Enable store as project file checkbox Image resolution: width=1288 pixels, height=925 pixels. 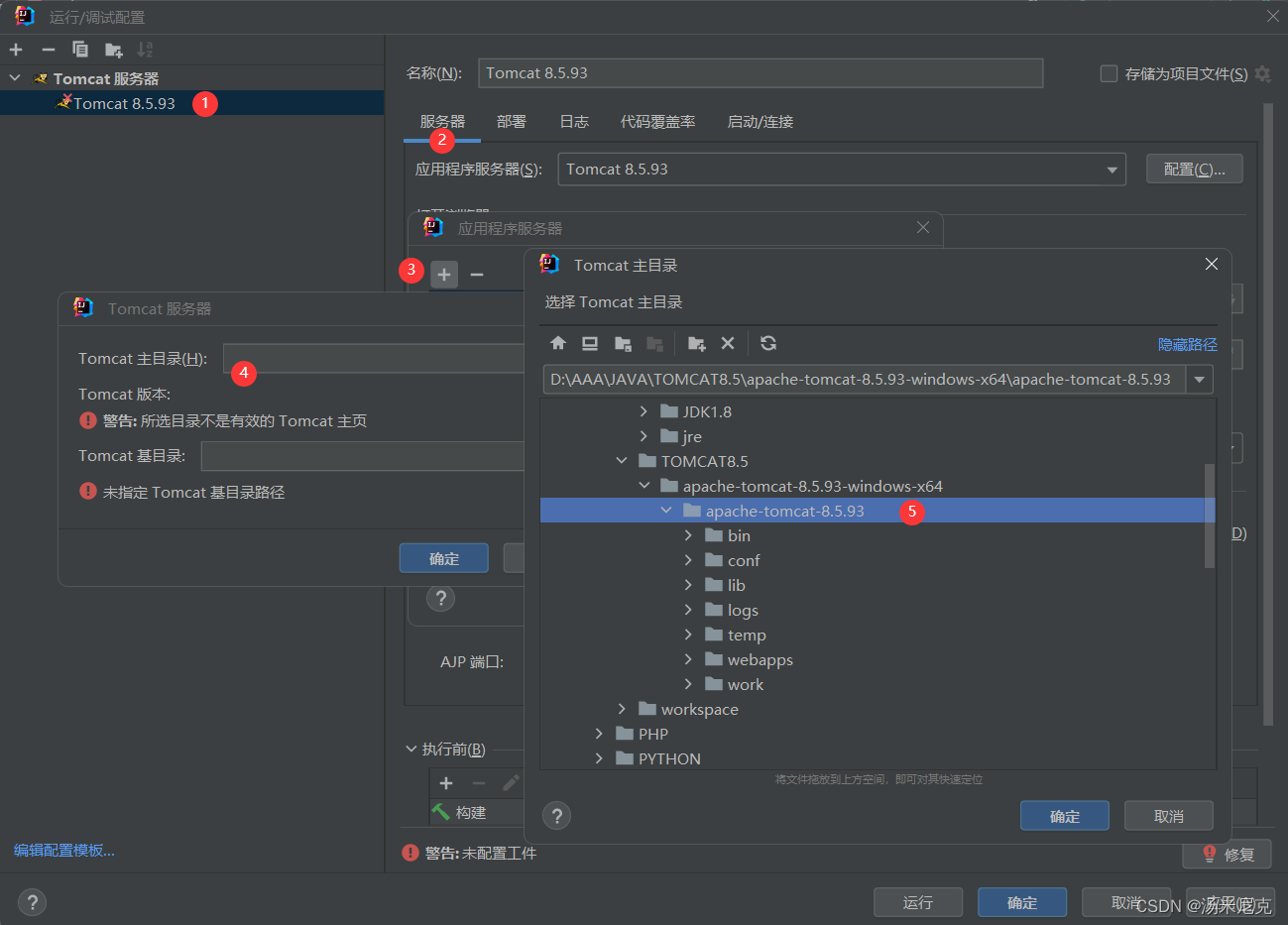pyautogui.click(x=1110, y=73)
